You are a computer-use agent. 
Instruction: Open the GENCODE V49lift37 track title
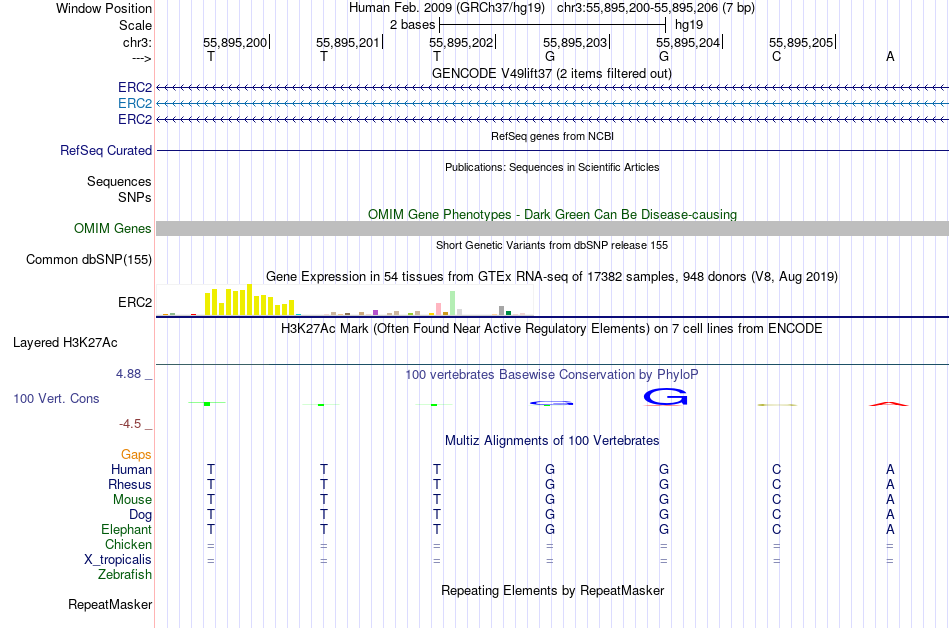[551, 73]
